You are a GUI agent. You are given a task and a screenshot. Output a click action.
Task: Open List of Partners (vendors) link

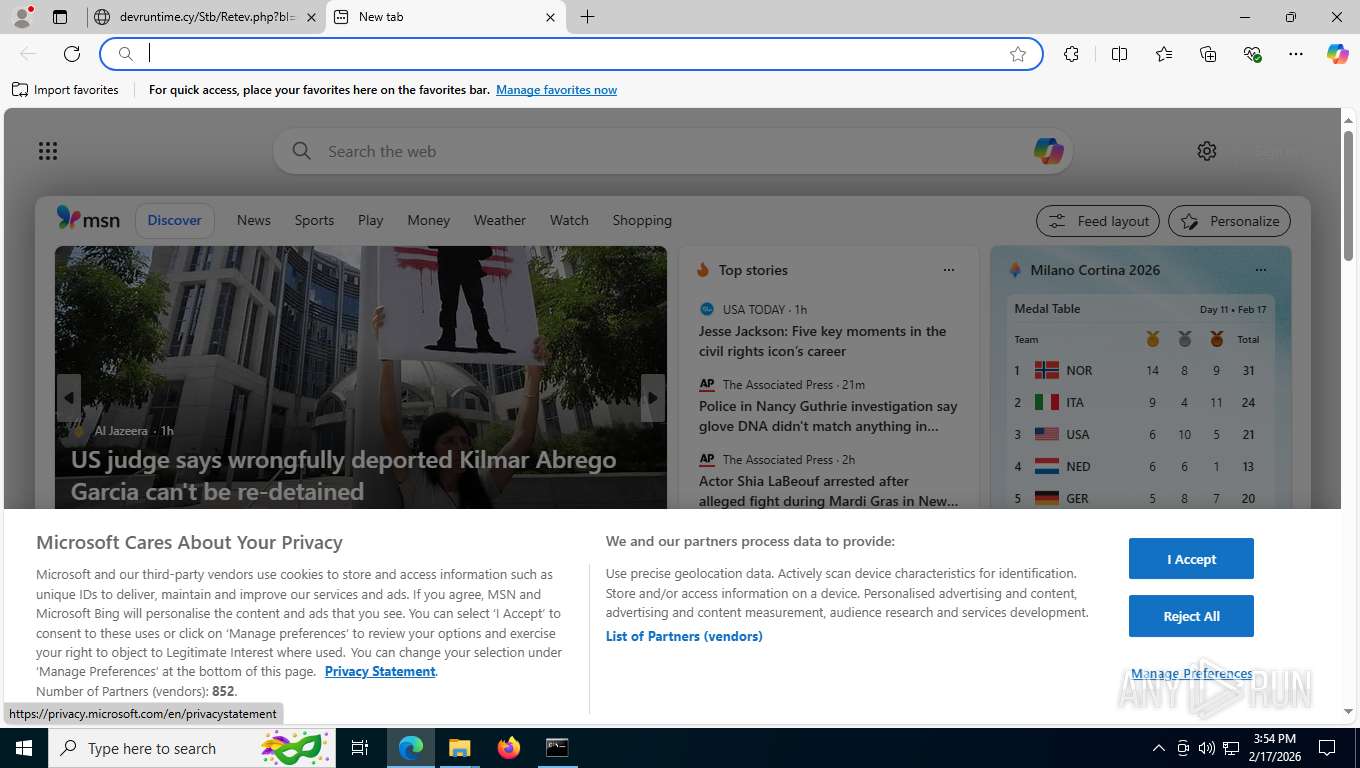[x=684, y=636]
